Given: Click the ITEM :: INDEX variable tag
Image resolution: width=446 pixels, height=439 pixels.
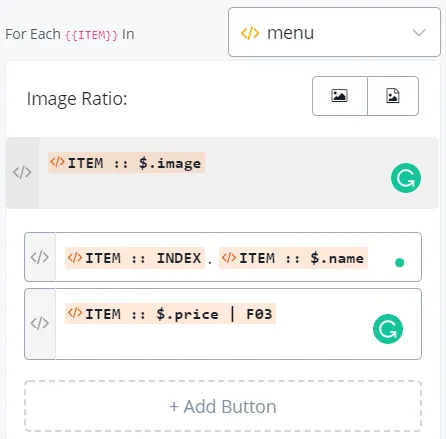Looking at the screenshot, I should pyautogui.click(x=135, y=258).
